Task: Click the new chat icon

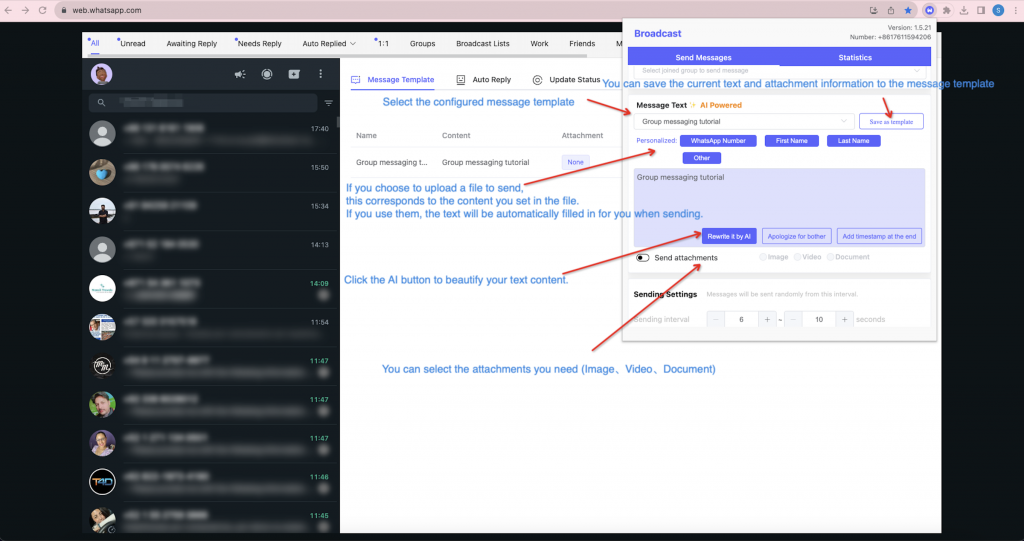Action: tap(294, 74)
